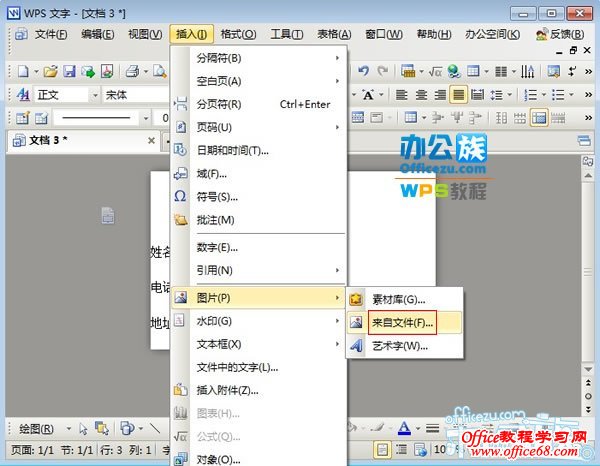Screen dimensions: 600x466
Task: Open the 办公空间(K) menu
Action: 492,34
